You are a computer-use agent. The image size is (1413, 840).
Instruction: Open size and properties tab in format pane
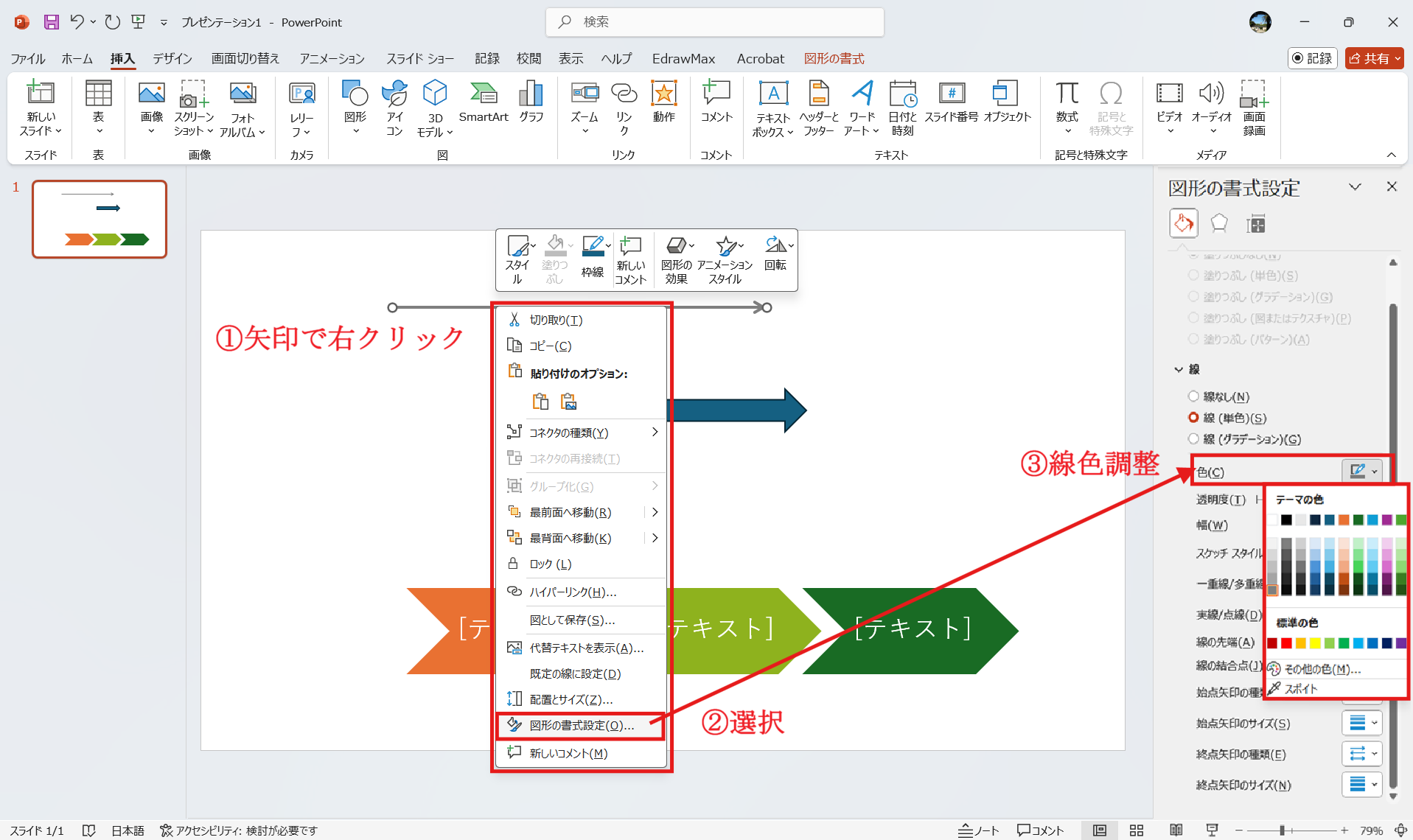[1256, 224]
